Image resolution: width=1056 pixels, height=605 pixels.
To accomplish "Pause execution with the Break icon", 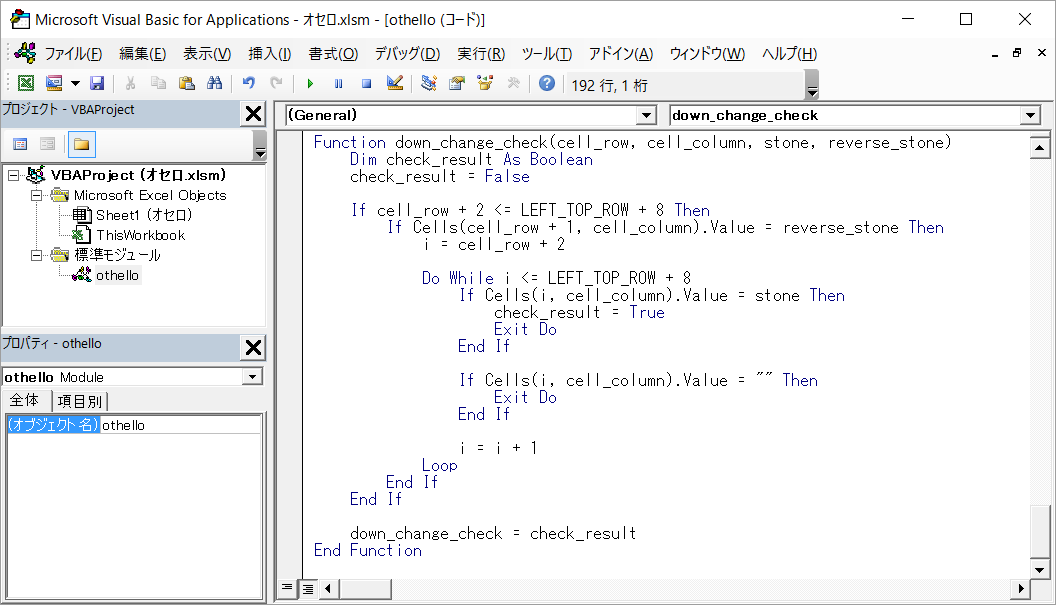I will (x=339, y=84).
